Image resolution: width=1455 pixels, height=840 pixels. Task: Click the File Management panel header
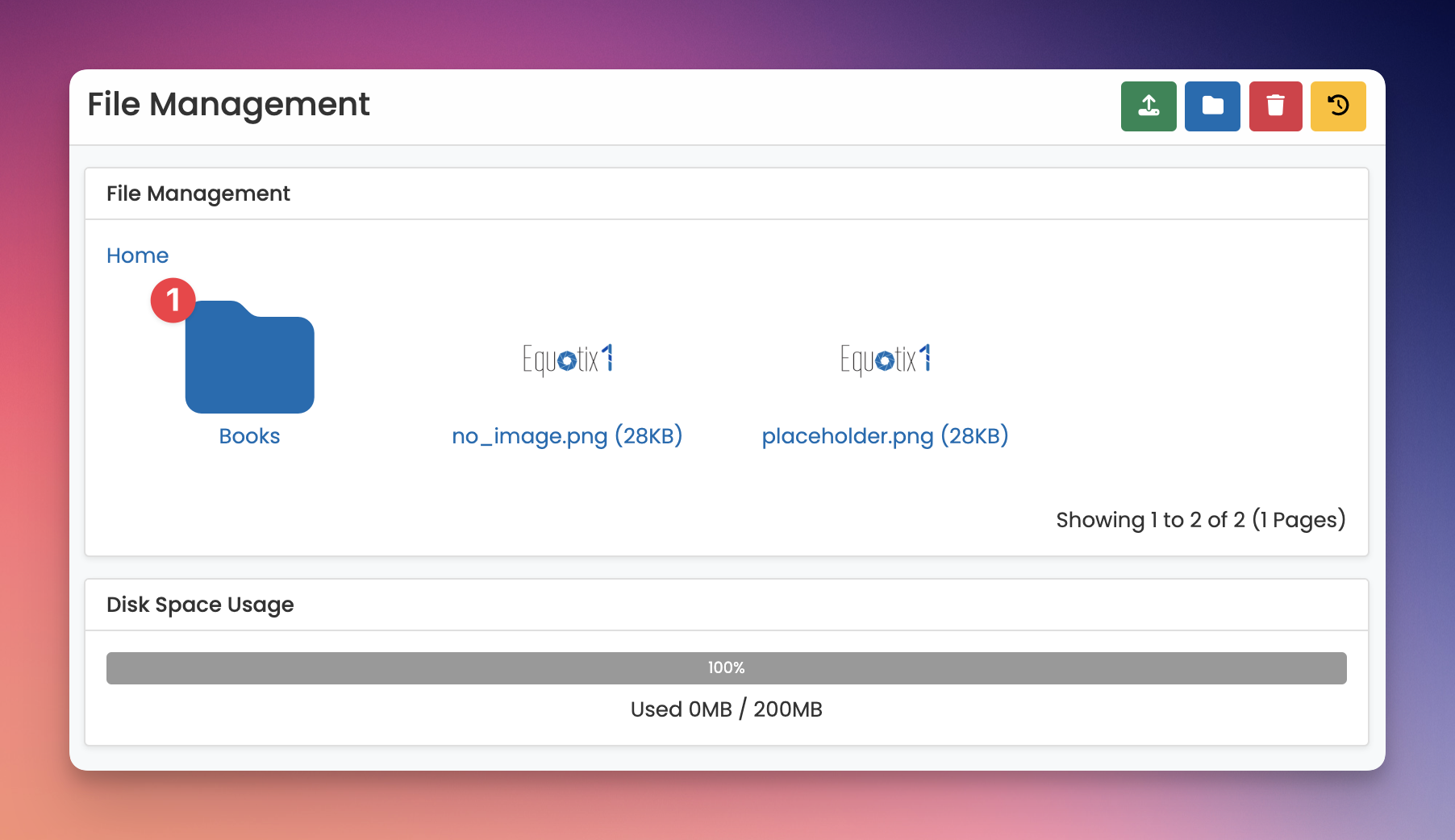[198, 193]
